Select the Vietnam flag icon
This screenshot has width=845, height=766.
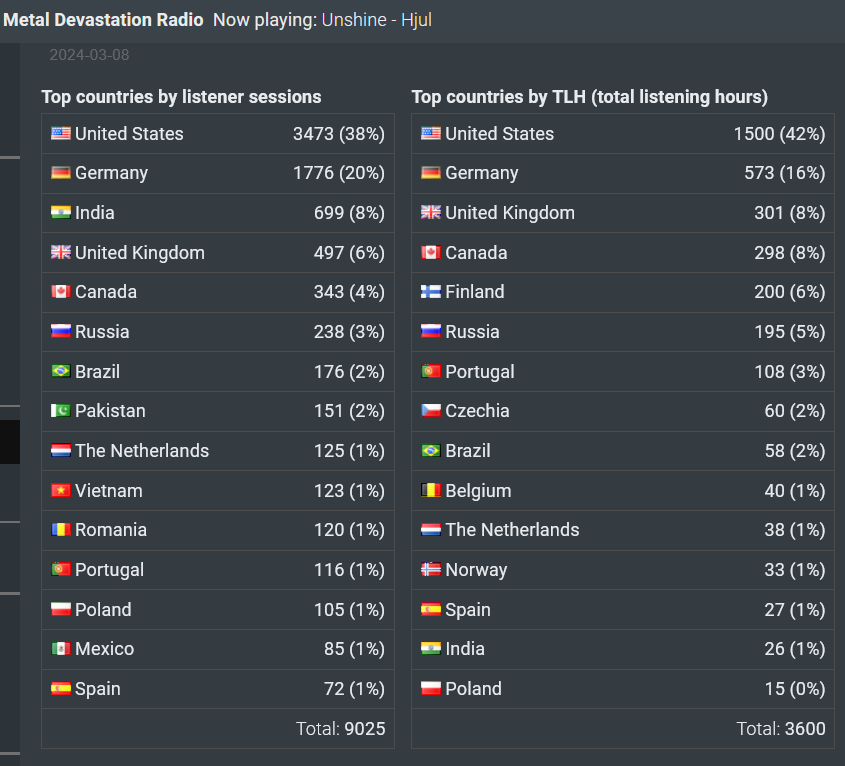pyautogui.click(x=61, y=491)
